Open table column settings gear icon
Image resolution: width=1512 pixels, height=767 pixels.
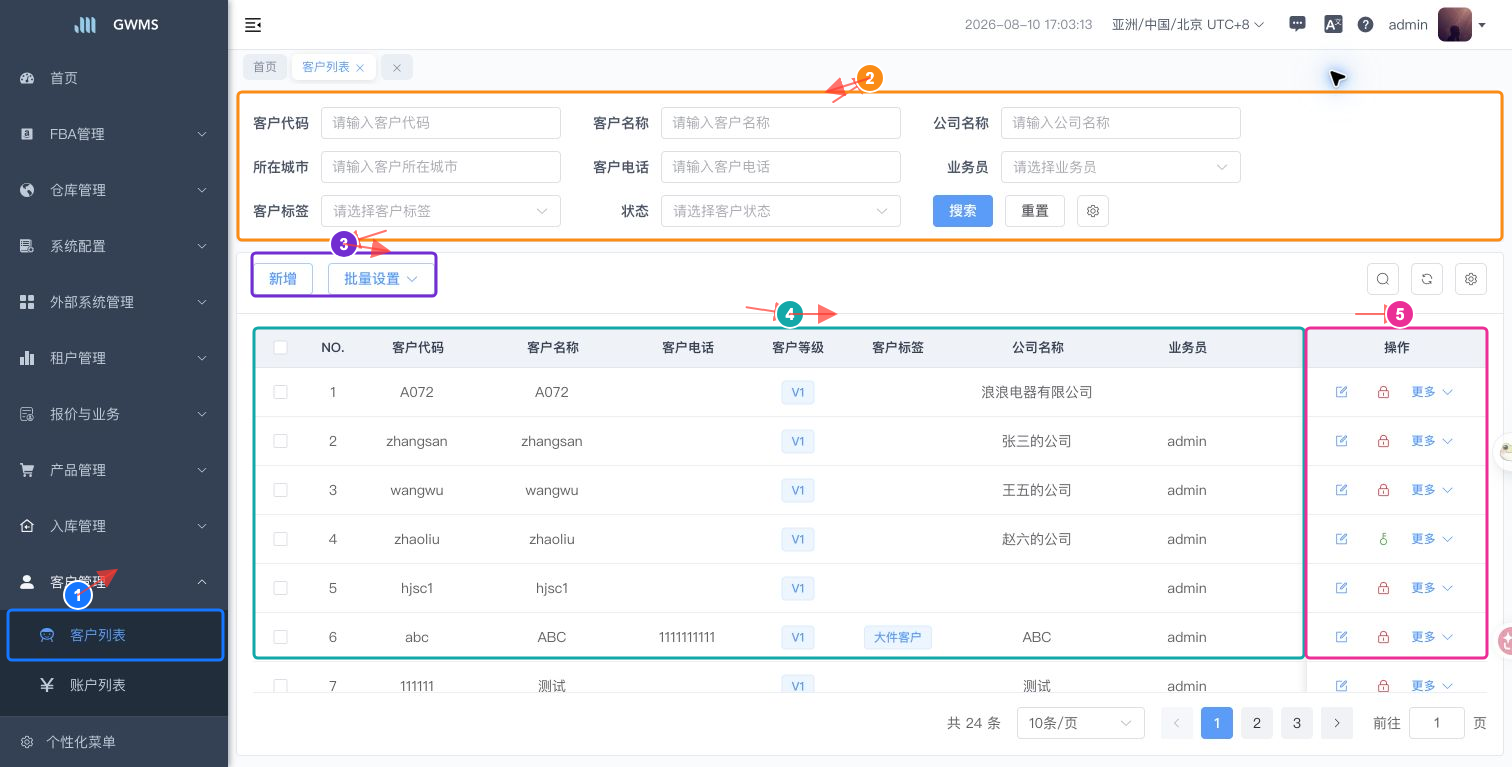(x=1471, y=279)
